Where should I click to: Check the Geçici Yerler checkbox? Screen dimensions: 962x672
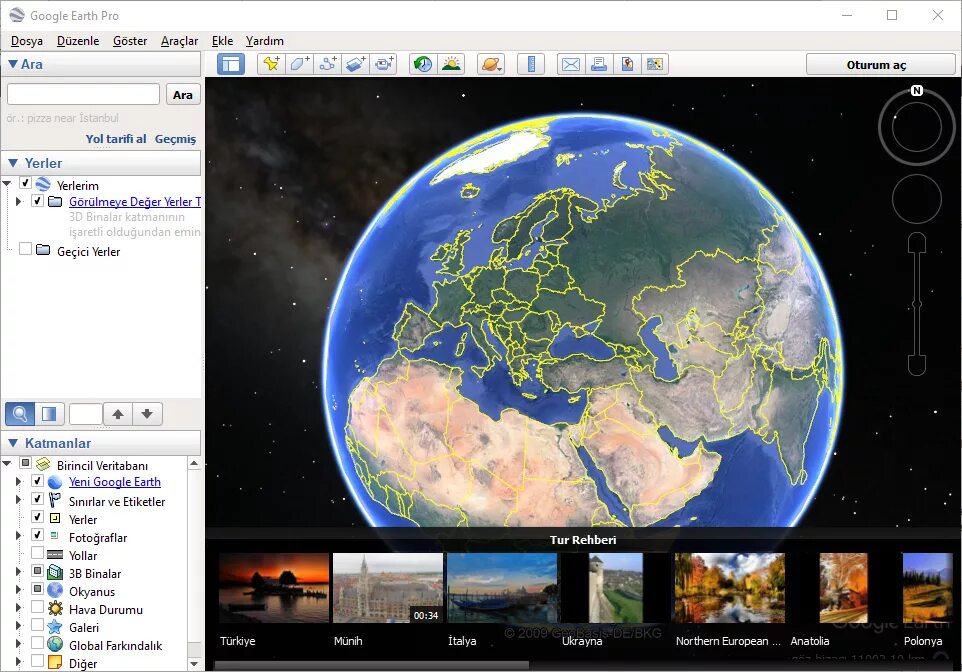pyautogui.click(x=25, y=249)
